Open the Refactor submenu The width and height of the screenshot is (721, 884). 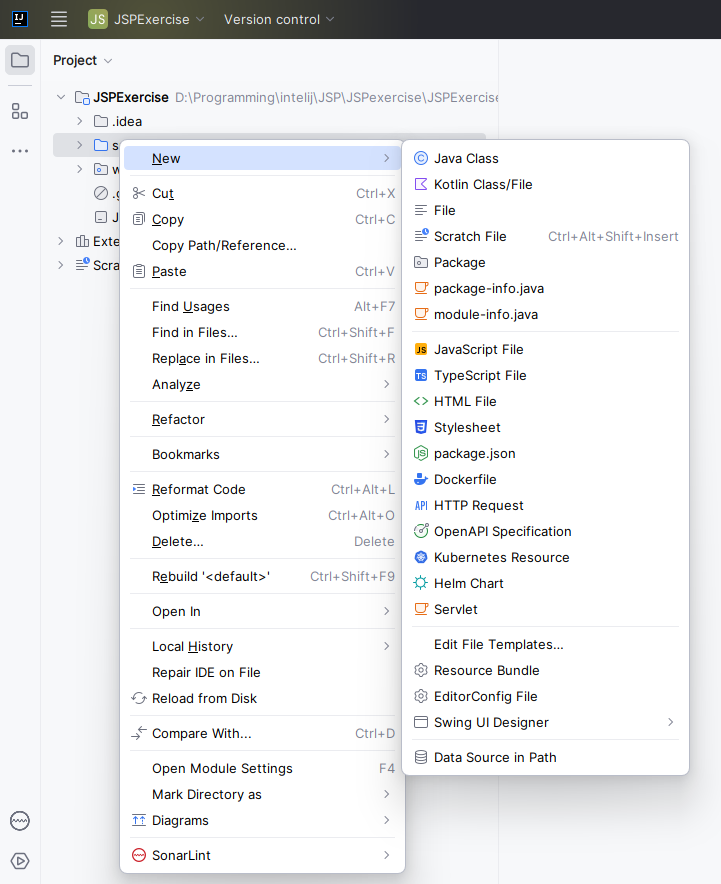262,419
